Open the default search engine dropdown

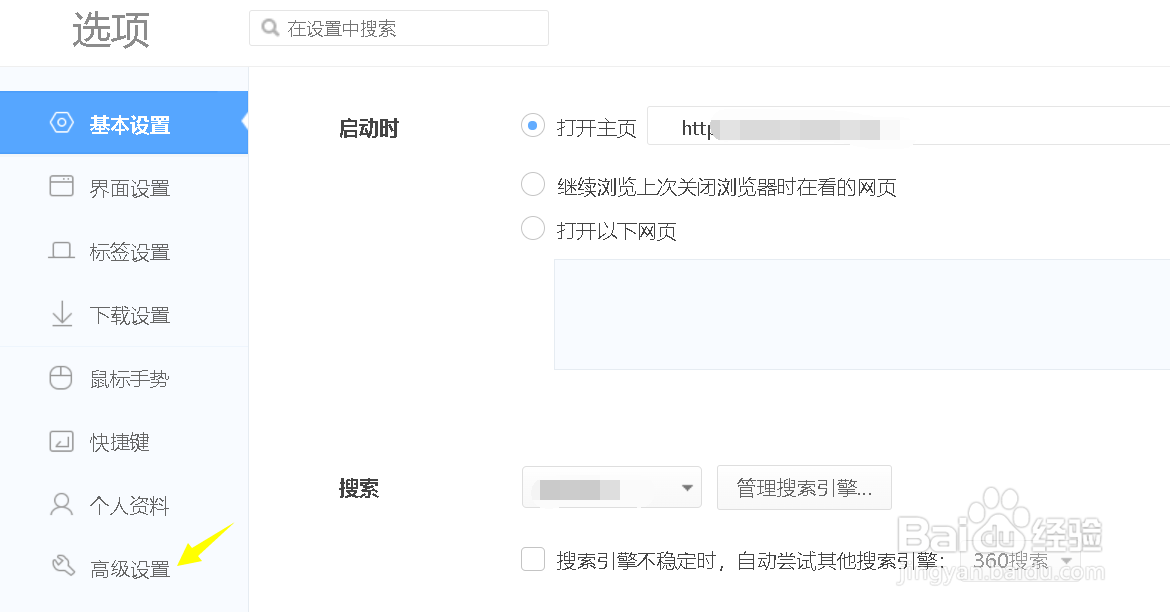tap(612, 487)
